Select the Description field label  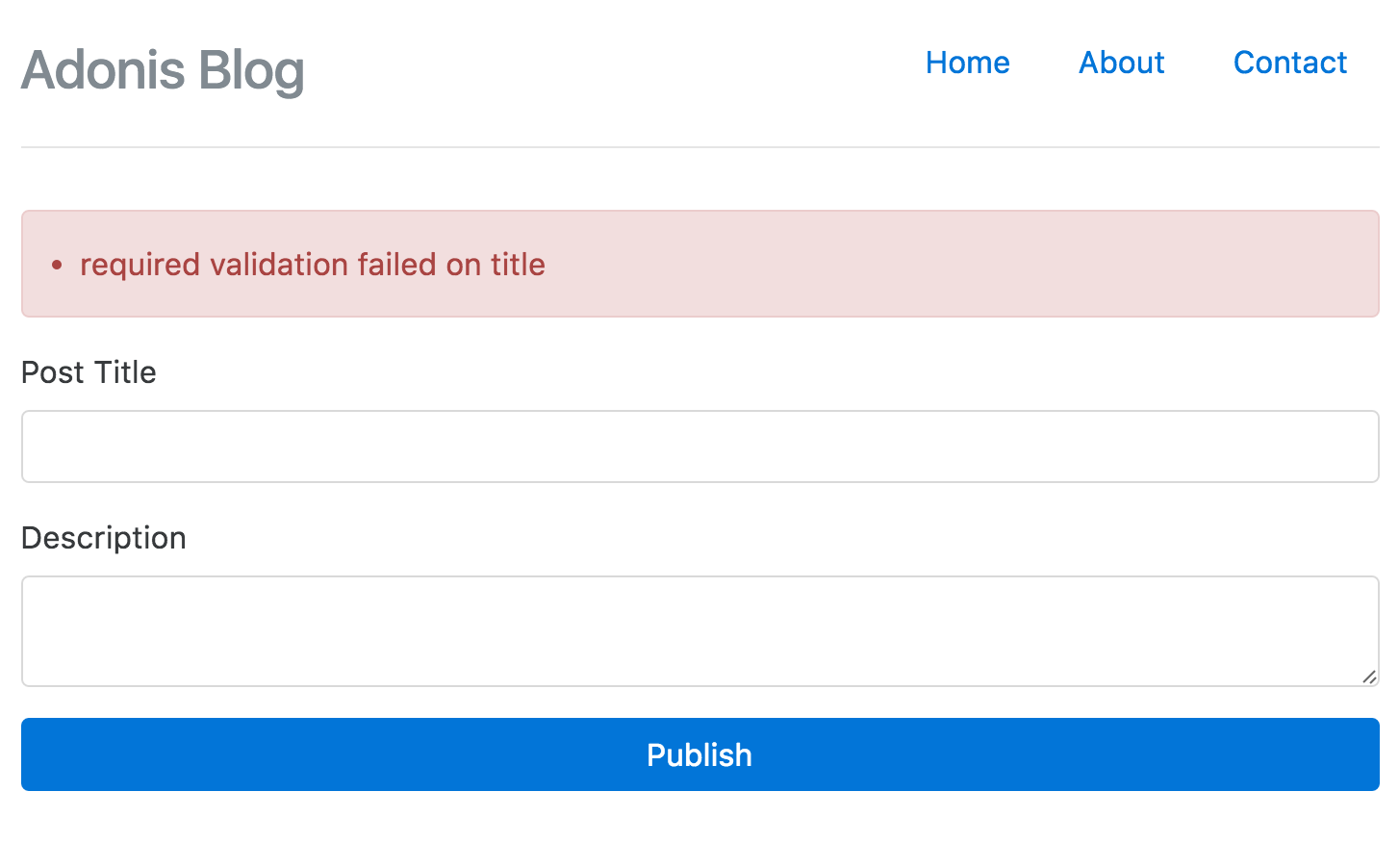pos(104,538)
